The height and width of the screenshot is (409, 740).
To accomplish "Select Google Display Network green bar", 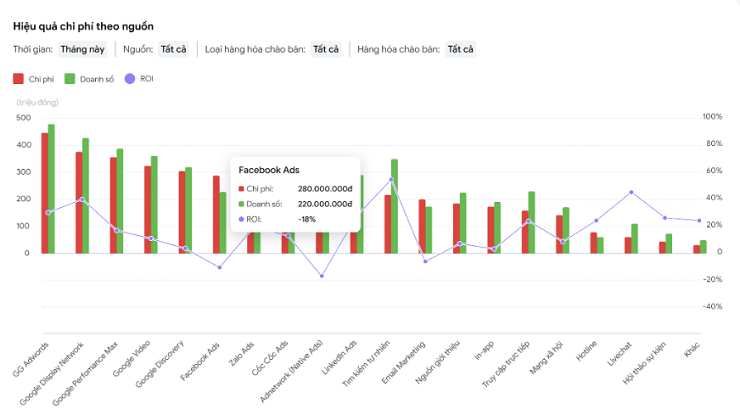I will pyautogui.click(x=85, y=196).
